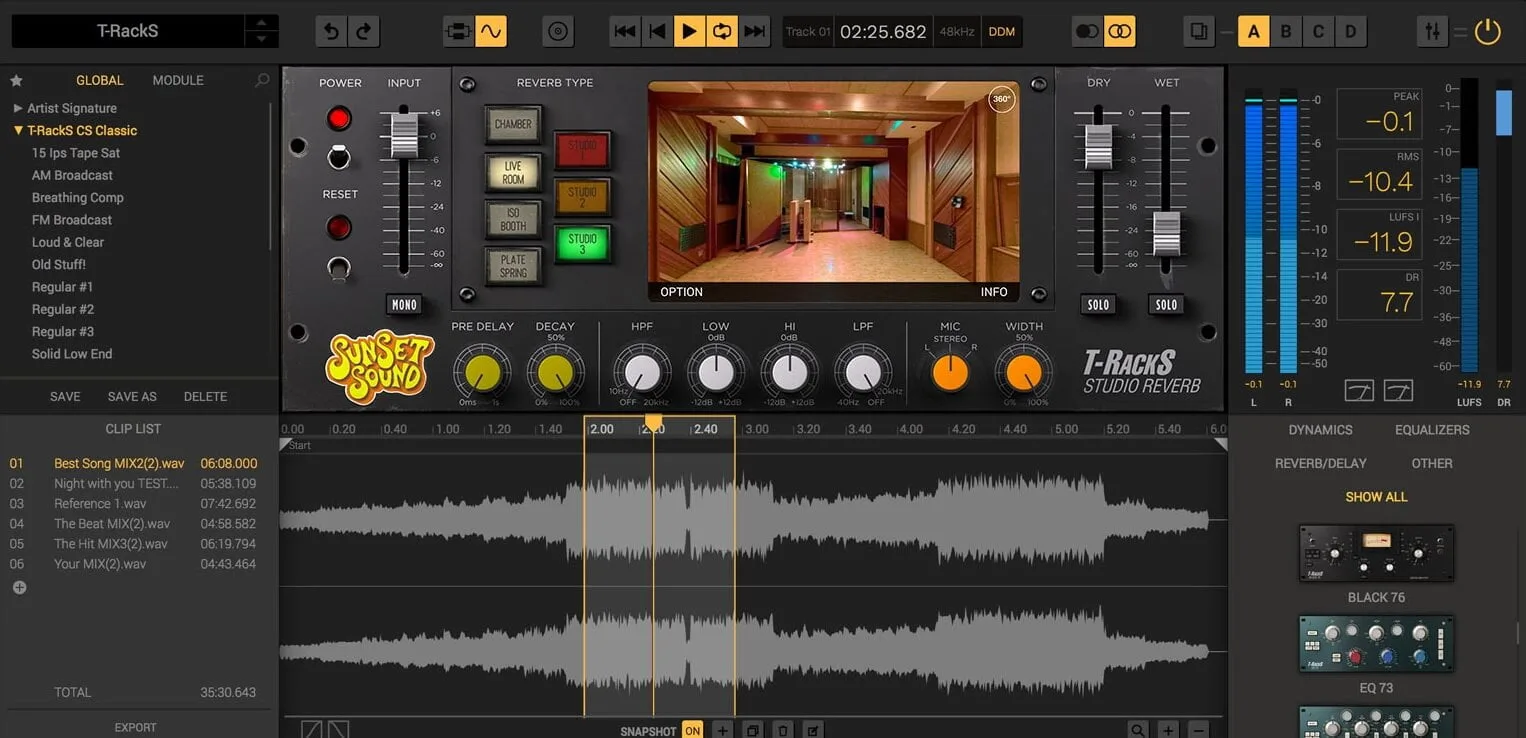The image size is (1526, 738).
Task: Select comparison slot B
Action: 1286,31
